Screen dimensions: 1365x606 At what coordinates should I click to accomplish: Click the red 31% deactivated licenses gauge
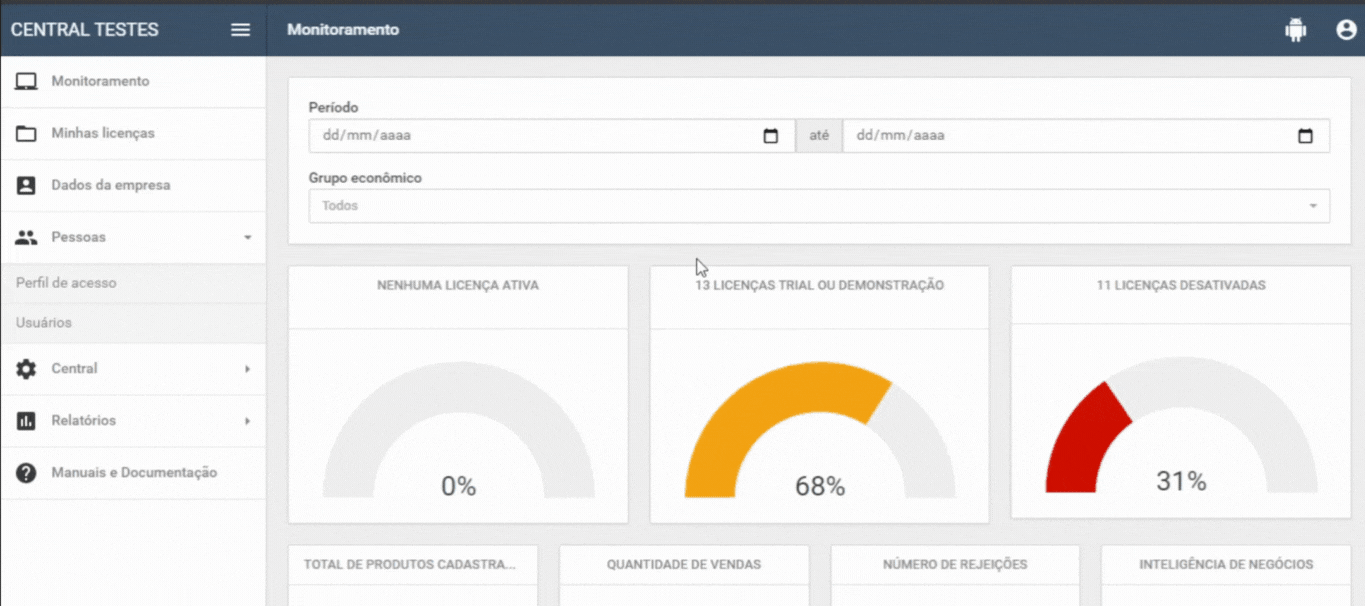coord(1085,430)
